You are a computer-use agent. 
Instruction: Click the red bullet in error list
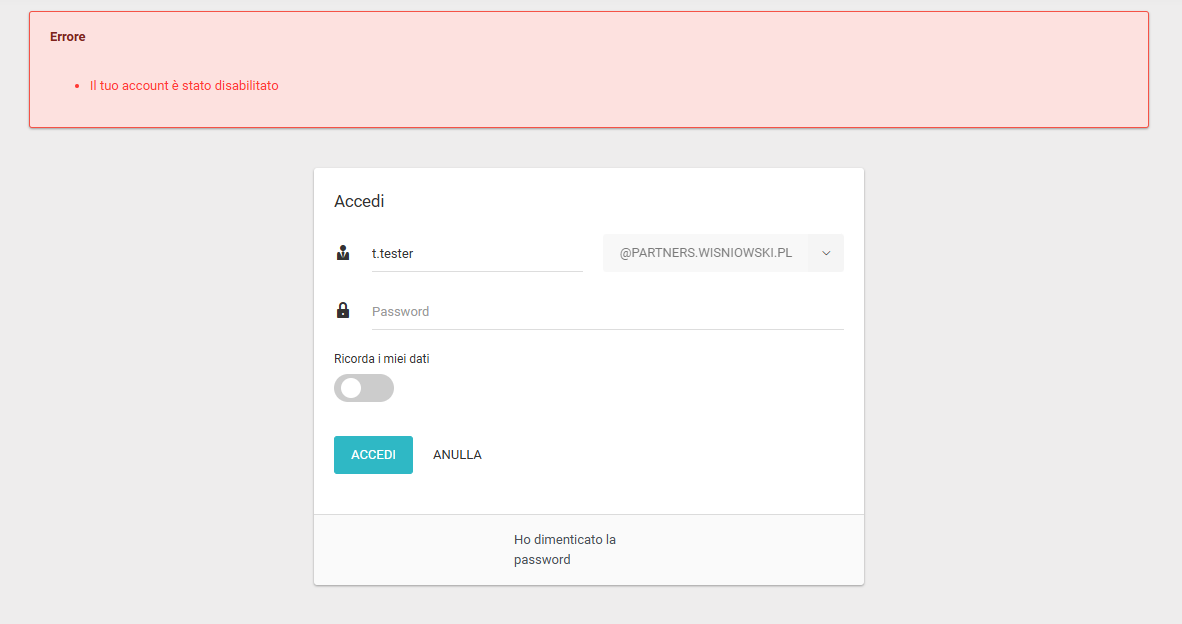(77, 87)
